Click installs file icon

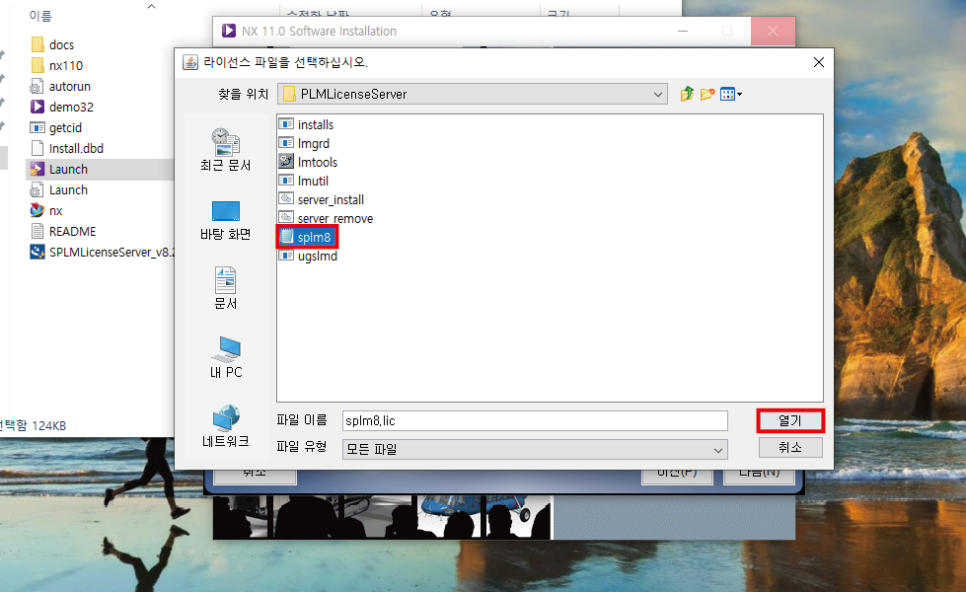click(x=286, y=124)
